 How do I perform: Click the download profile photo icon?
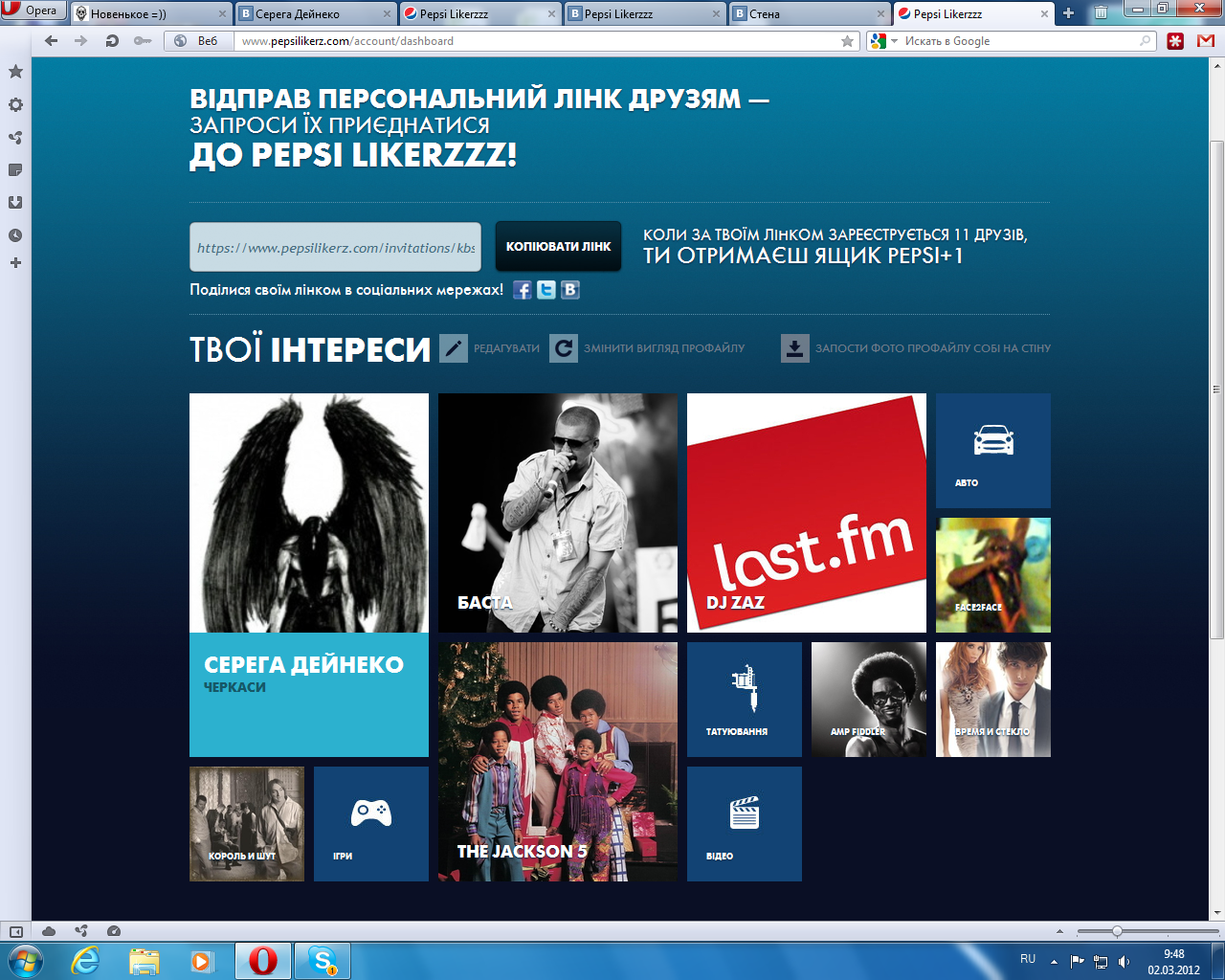point(795,348)
